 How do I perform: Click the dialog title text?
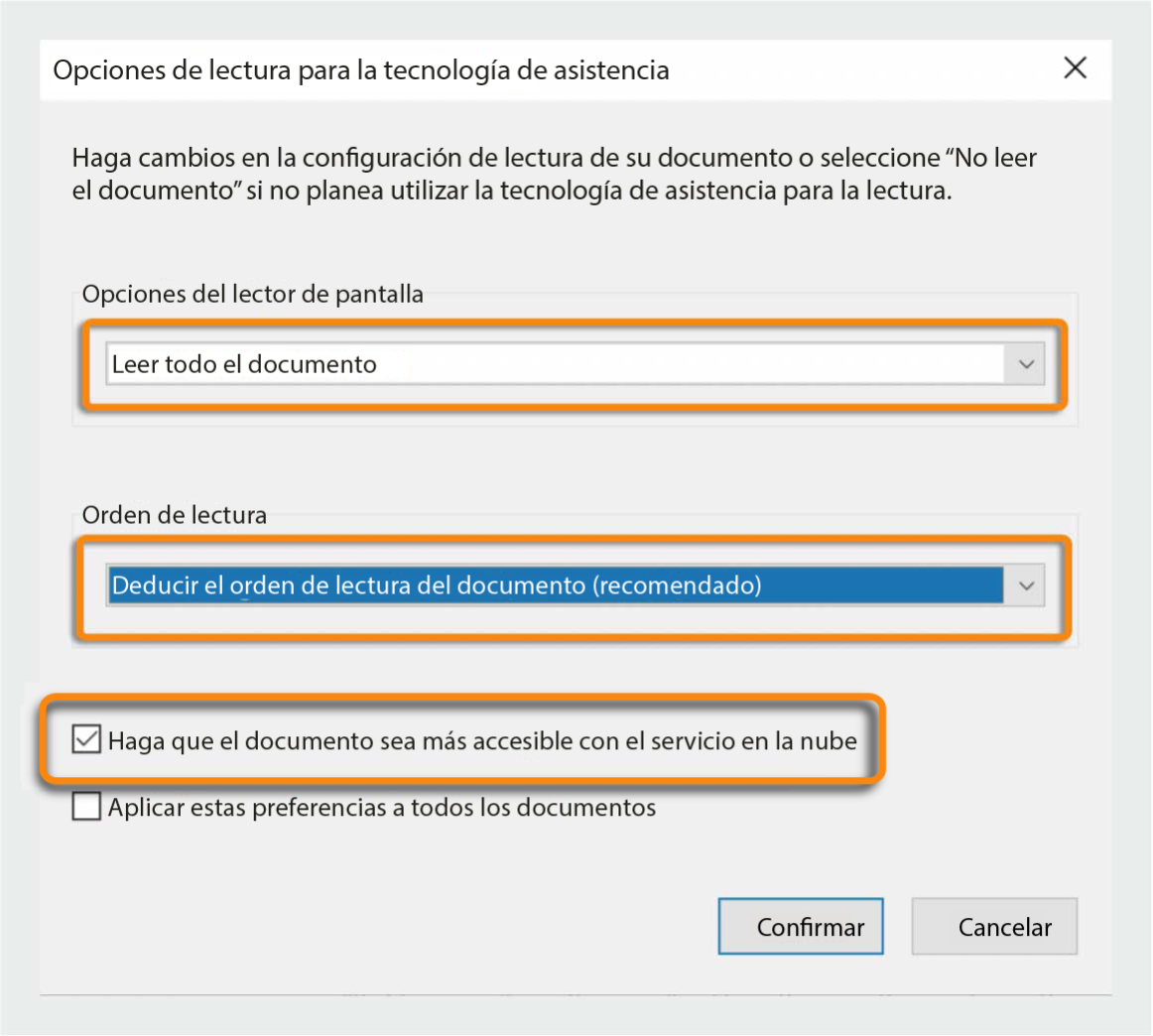pyautogui.click(x=361, y=70)
